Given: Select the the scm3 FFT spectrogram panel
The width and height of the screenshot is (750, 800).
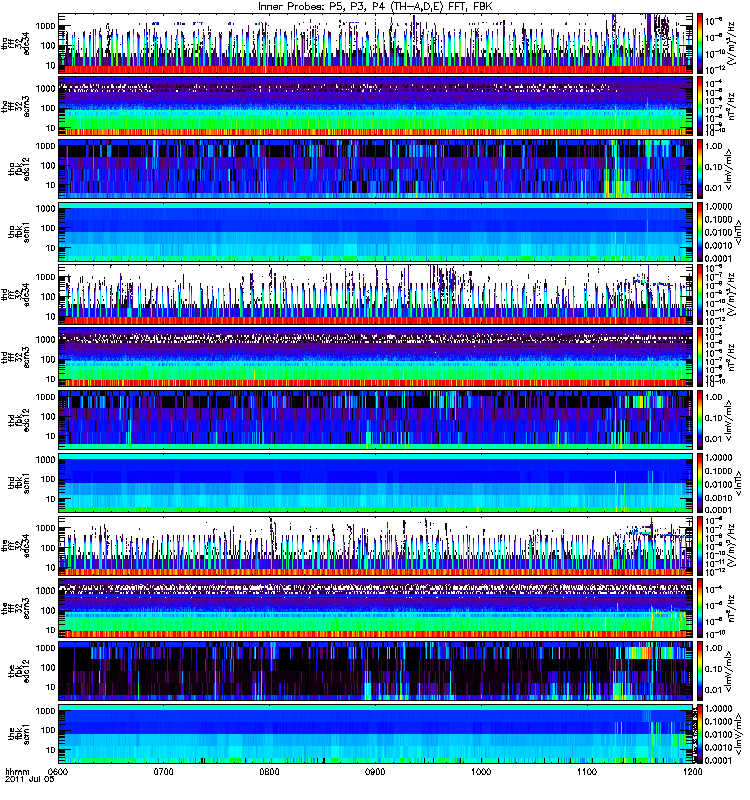Looking at the screenshot, I should pyautogui.click(x=375, y=608).
